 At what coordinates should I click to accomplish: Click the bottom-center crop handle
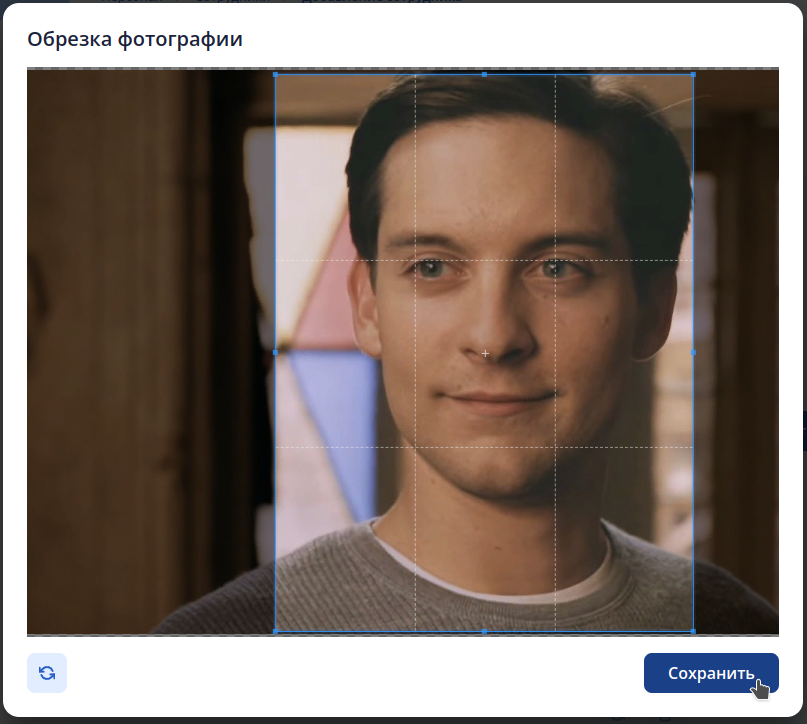coord(485,631)
